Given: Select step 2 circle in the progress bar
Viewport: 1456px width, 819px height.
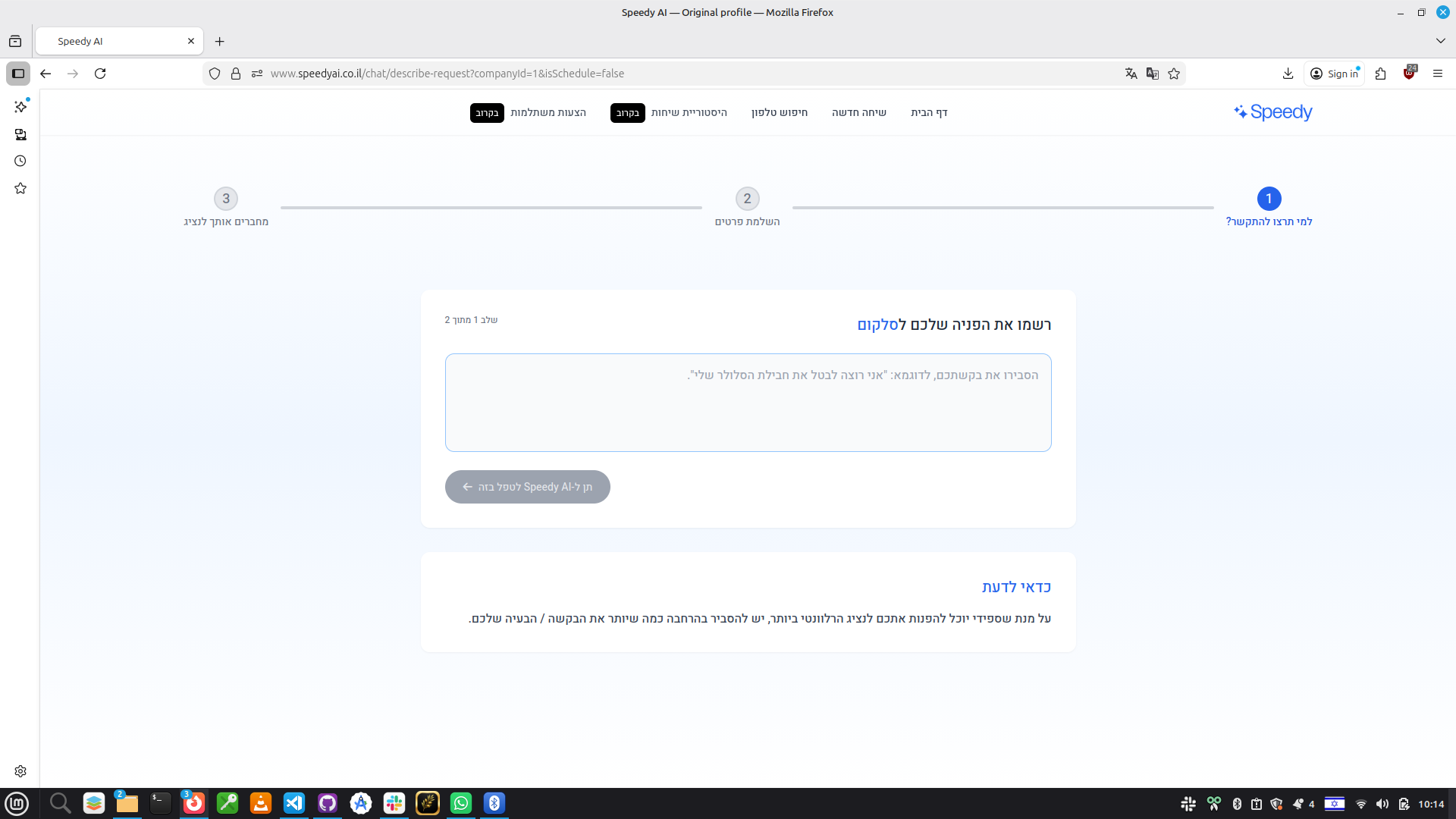Looking at the screenshot, I should click(747, 199).
